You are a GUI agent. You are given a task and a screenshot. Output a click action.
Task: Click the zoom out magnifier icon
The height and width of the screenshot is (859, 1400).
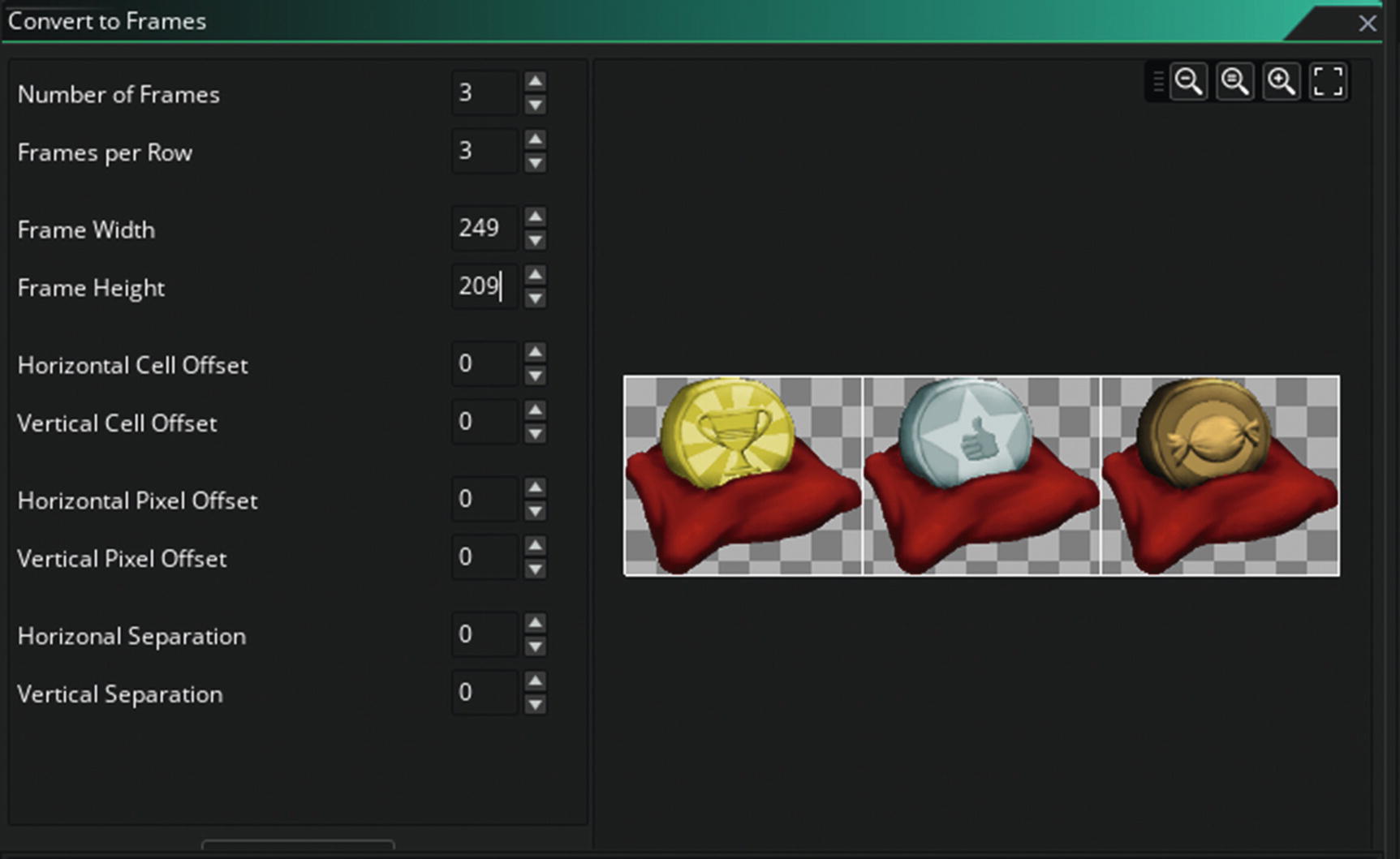(1189, 82)
